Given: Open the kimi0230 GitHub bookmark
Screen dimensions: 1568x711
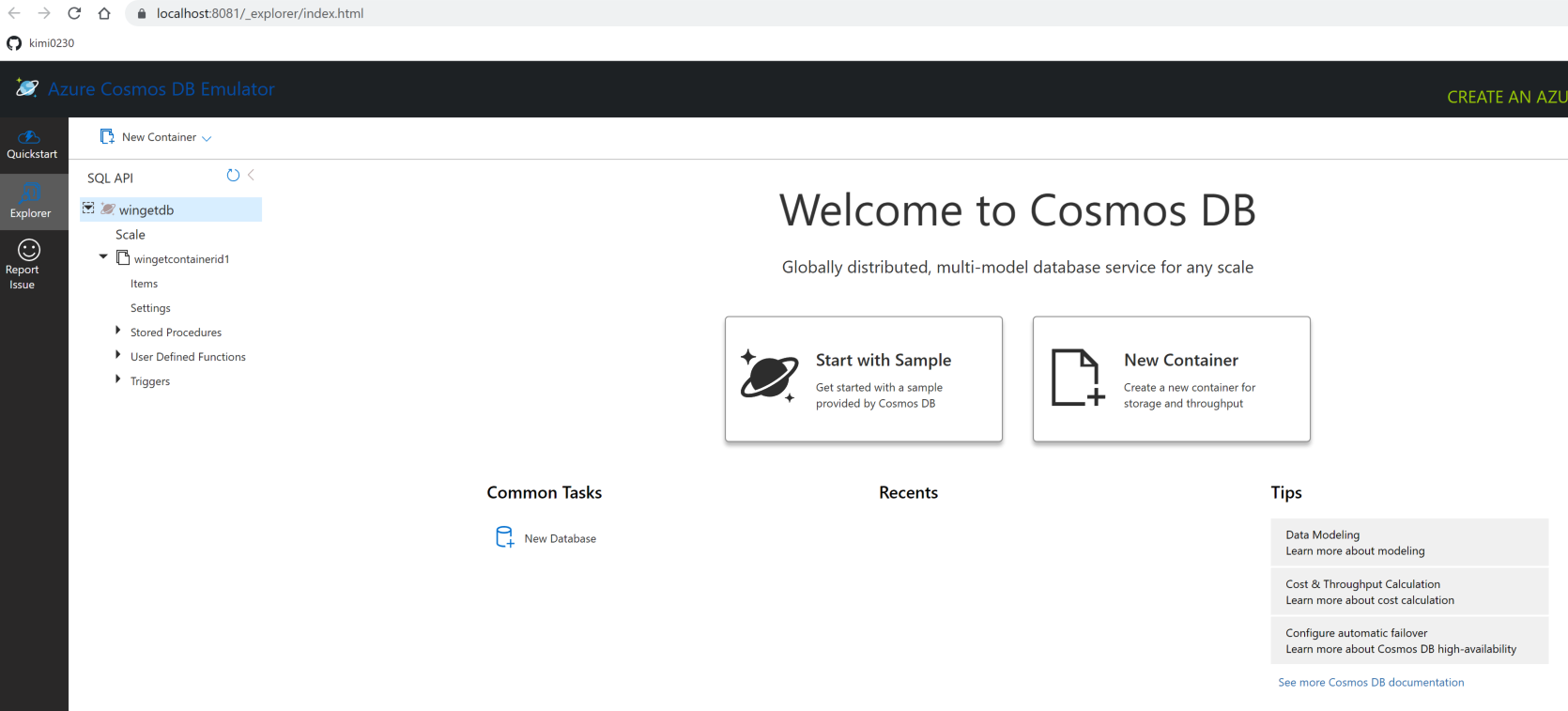Looking at the screenshot, I should (x=40, y=43).
